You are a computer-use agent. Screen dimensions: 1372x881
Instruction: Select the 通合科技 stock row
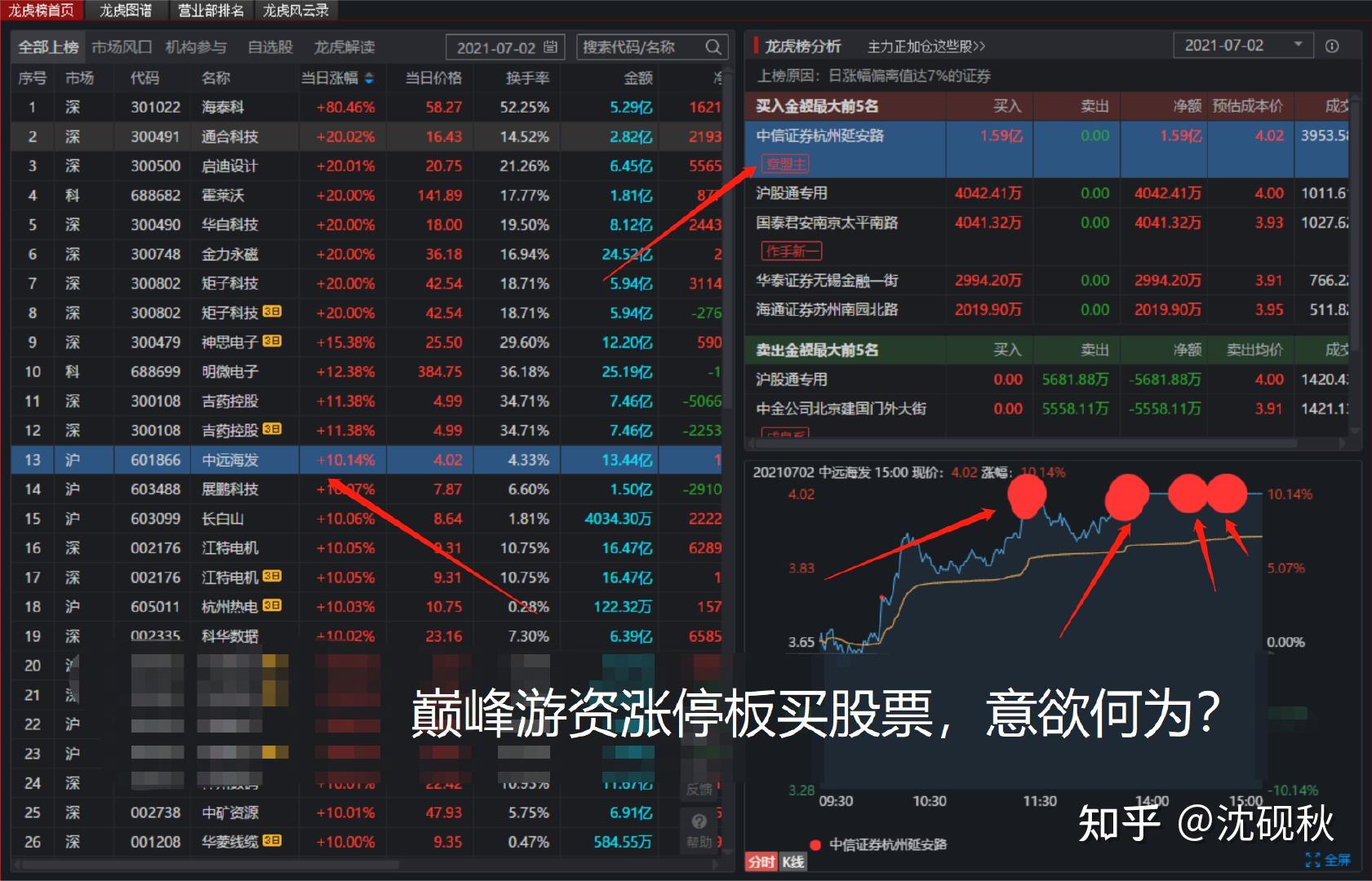tap(367, 136)
